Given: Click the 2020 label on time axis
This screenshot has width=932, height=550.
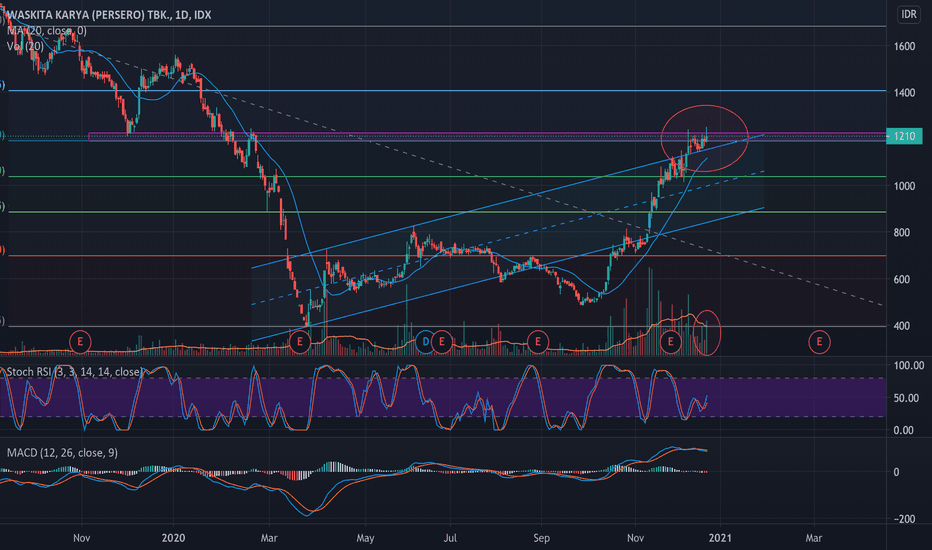Looking at the screenshot, I should 173,538.
